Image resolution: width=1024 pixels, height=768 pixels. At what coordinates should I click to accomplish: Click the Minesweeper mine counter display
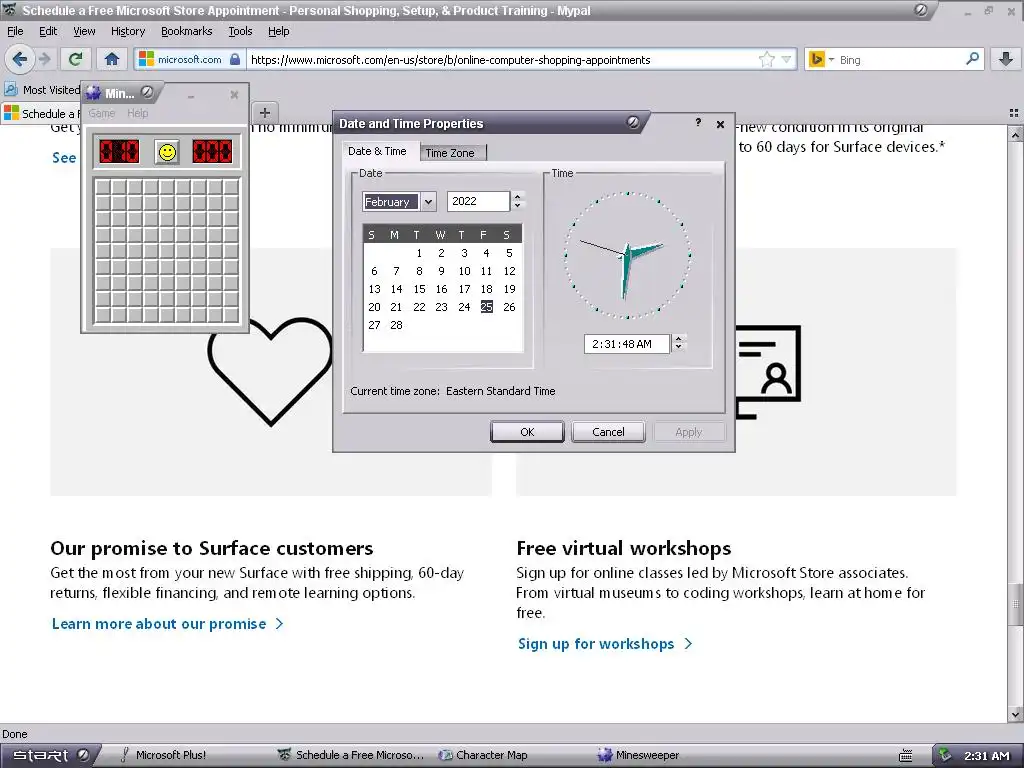119,152
